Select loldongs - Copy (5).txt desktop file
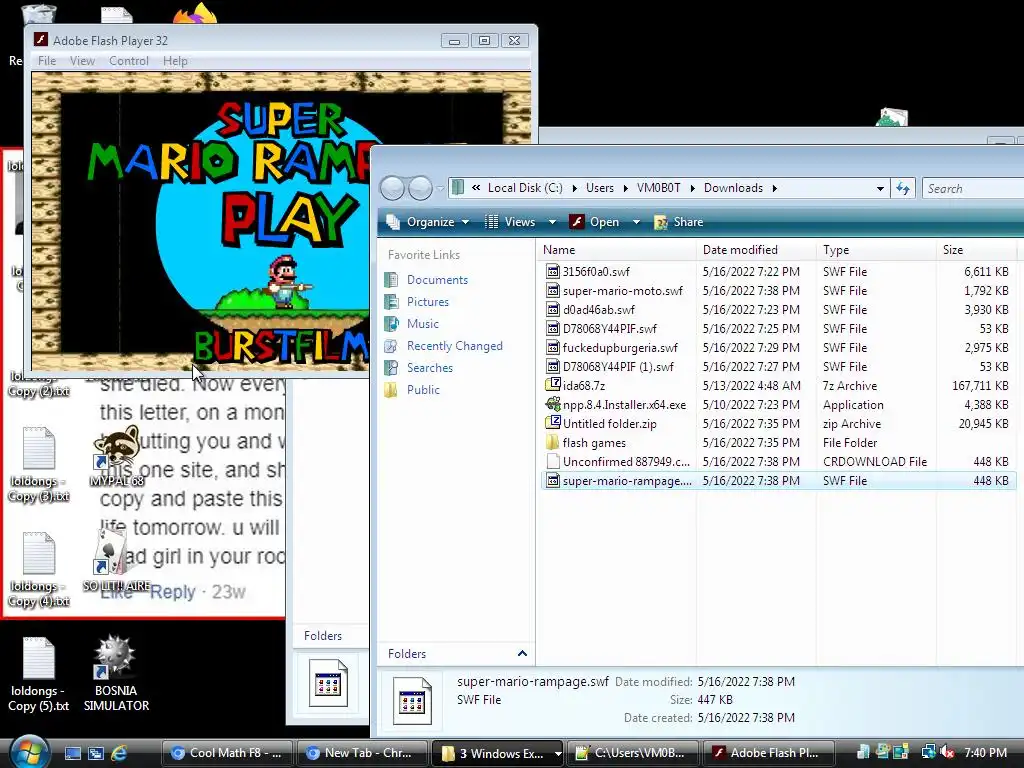 point(39,675)
